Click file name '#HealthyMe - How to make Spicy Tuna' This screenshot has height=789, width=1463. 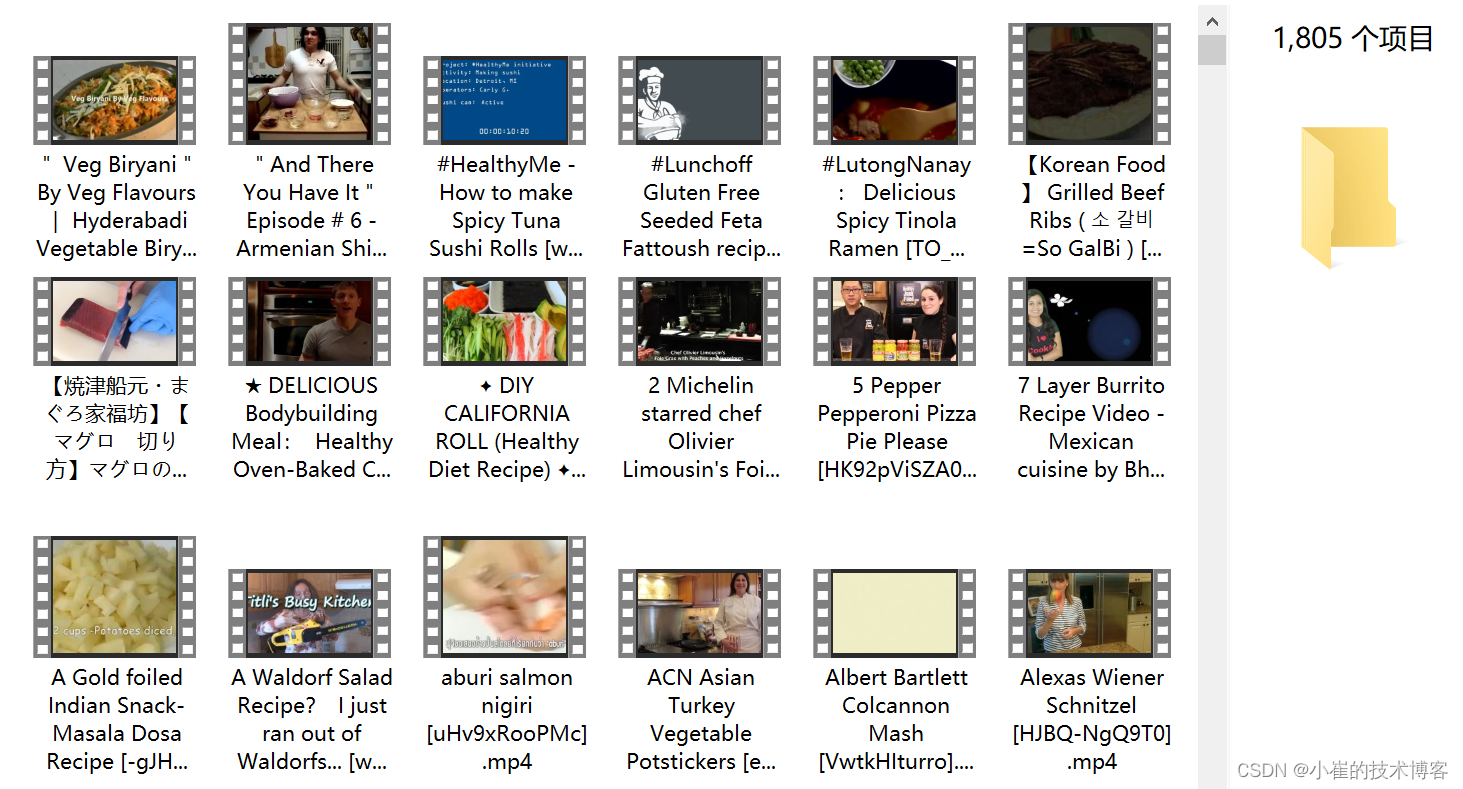[506, 207]
